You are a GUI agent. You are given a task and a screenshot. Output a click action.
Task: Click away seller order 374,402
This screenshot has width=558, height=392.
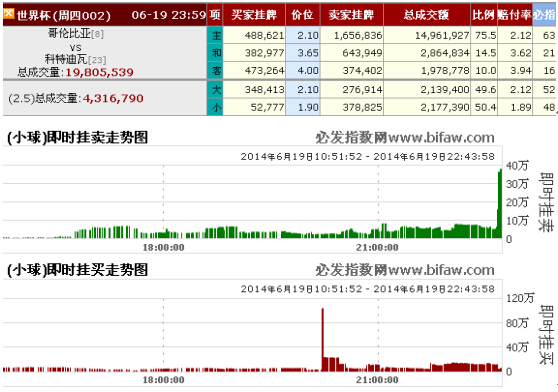point(362,71)
